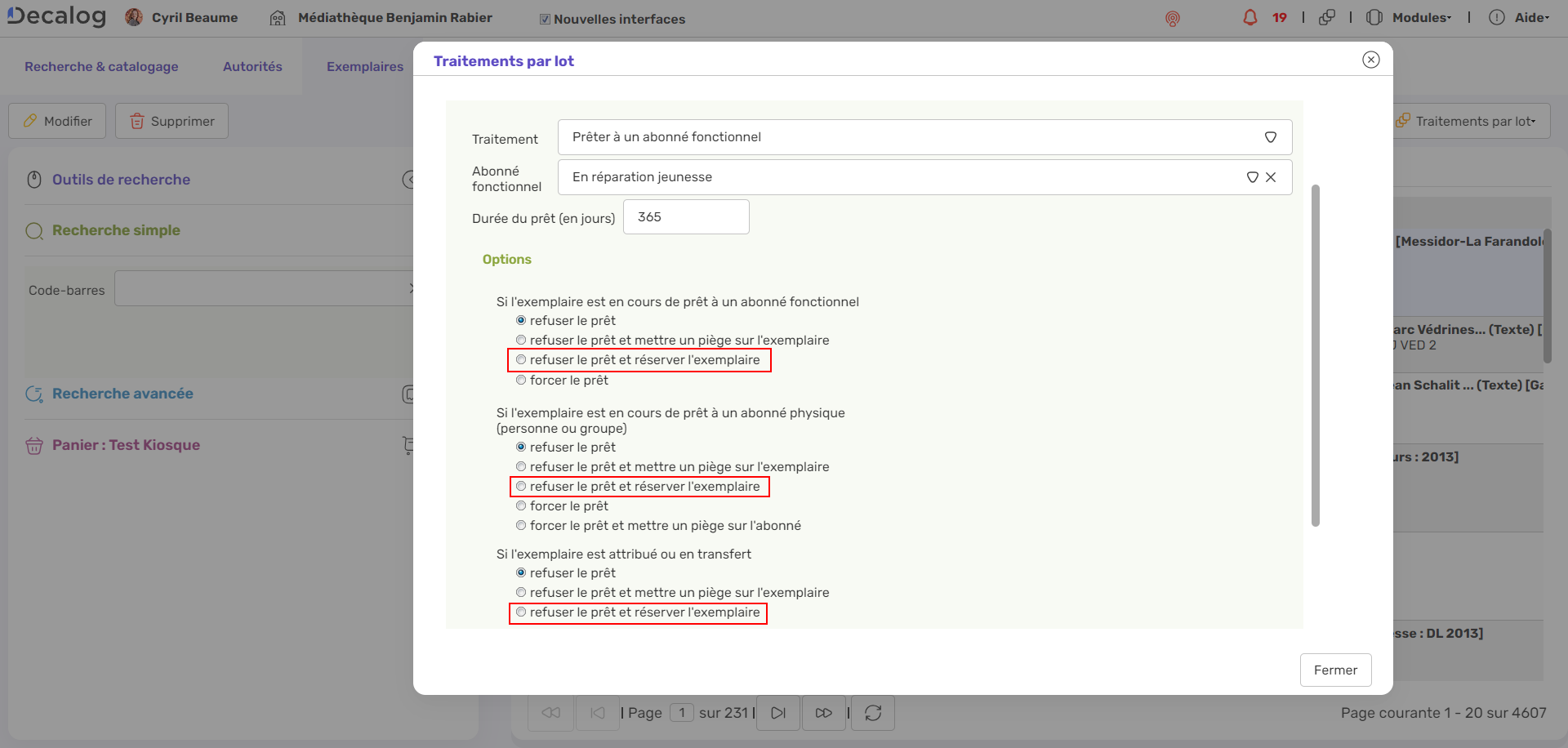Open the Modules dropdown menu

tap(1419, 16)
